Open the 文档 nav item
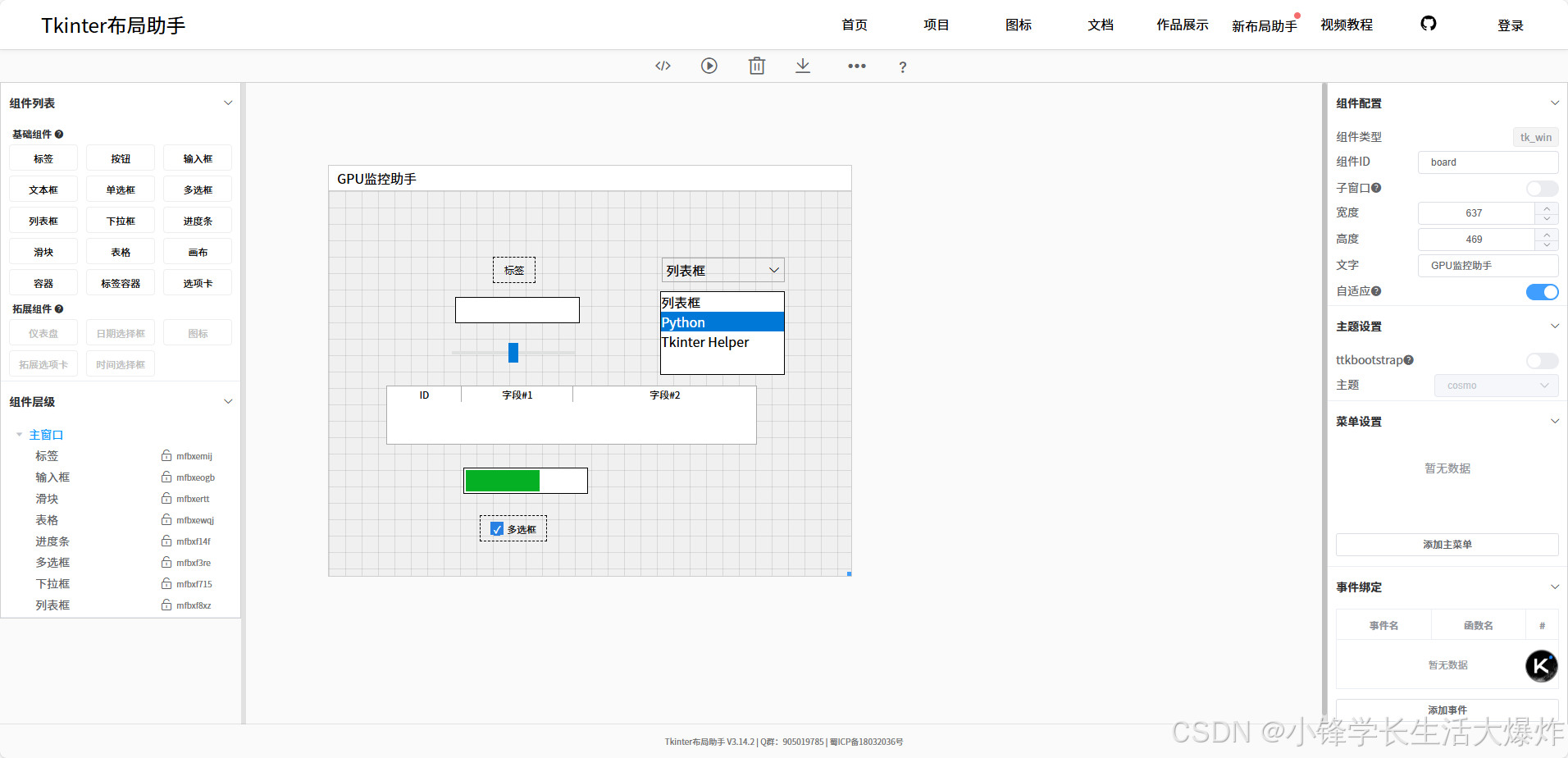1568x758 pixels. coord(1101,25)
